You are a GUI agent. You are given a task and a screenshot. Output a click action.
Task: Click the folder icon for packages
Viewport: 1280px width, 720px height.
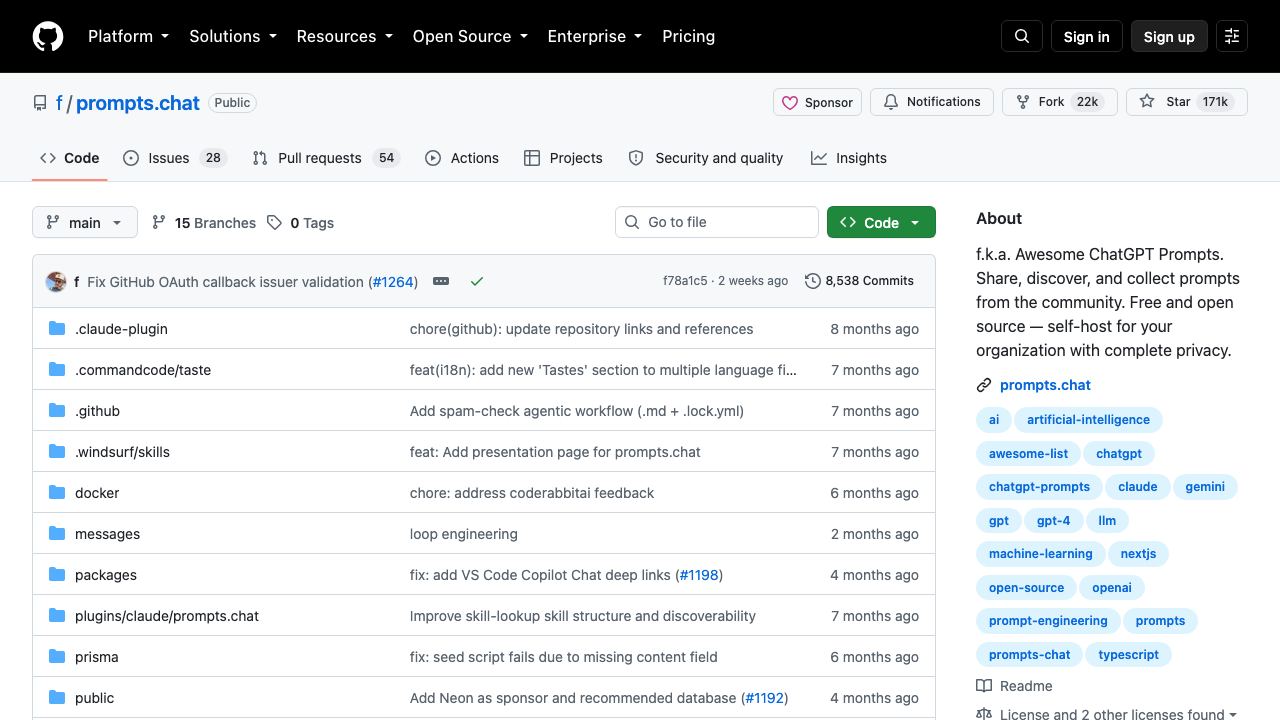pos(57,574)
